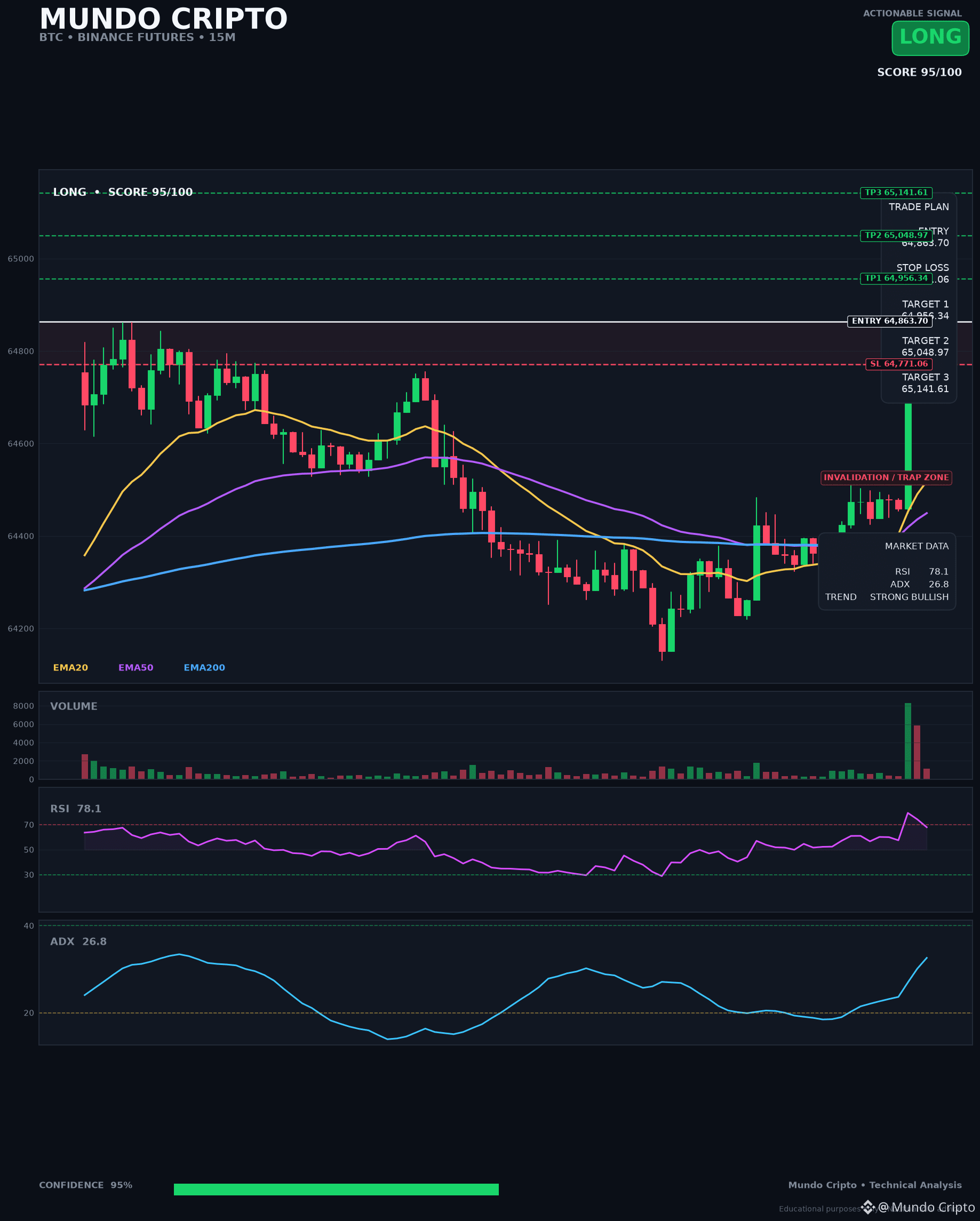Select TARGET 2 in the trade plan
Viewport: 980px width, 1221px height.
[925, 340]
